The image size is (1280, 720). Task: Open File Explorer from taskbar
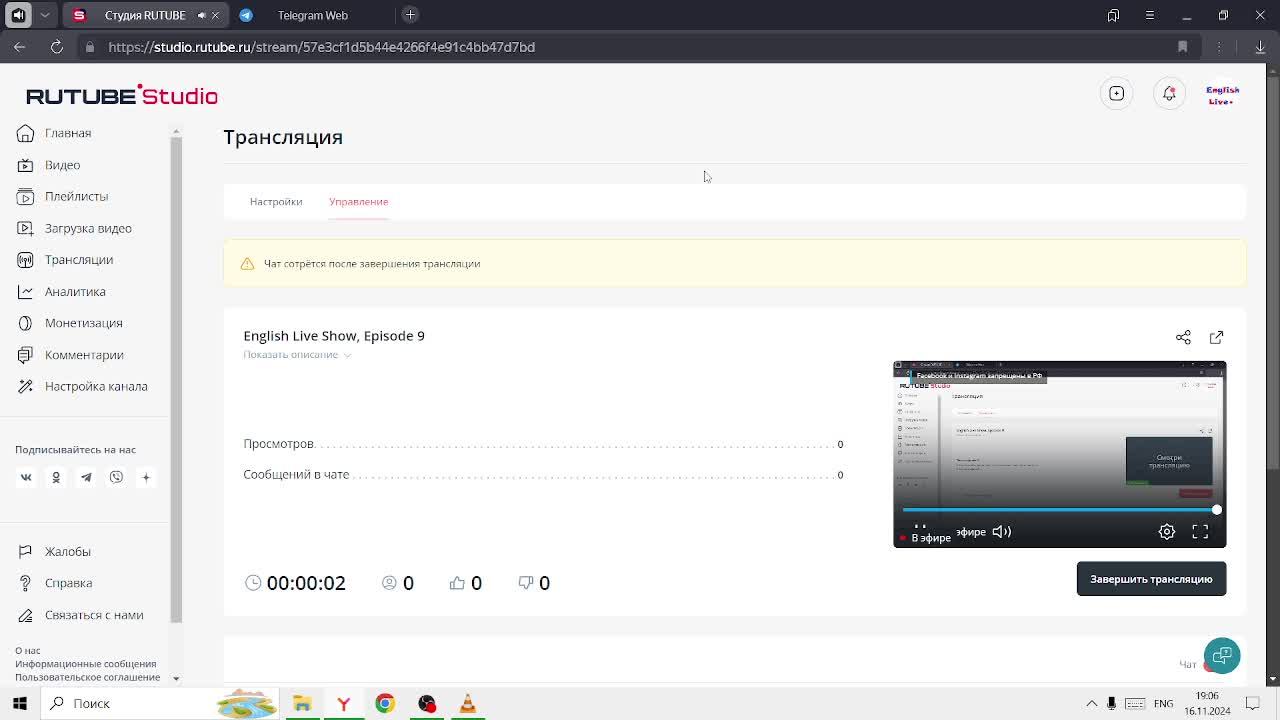coord(302,703)
